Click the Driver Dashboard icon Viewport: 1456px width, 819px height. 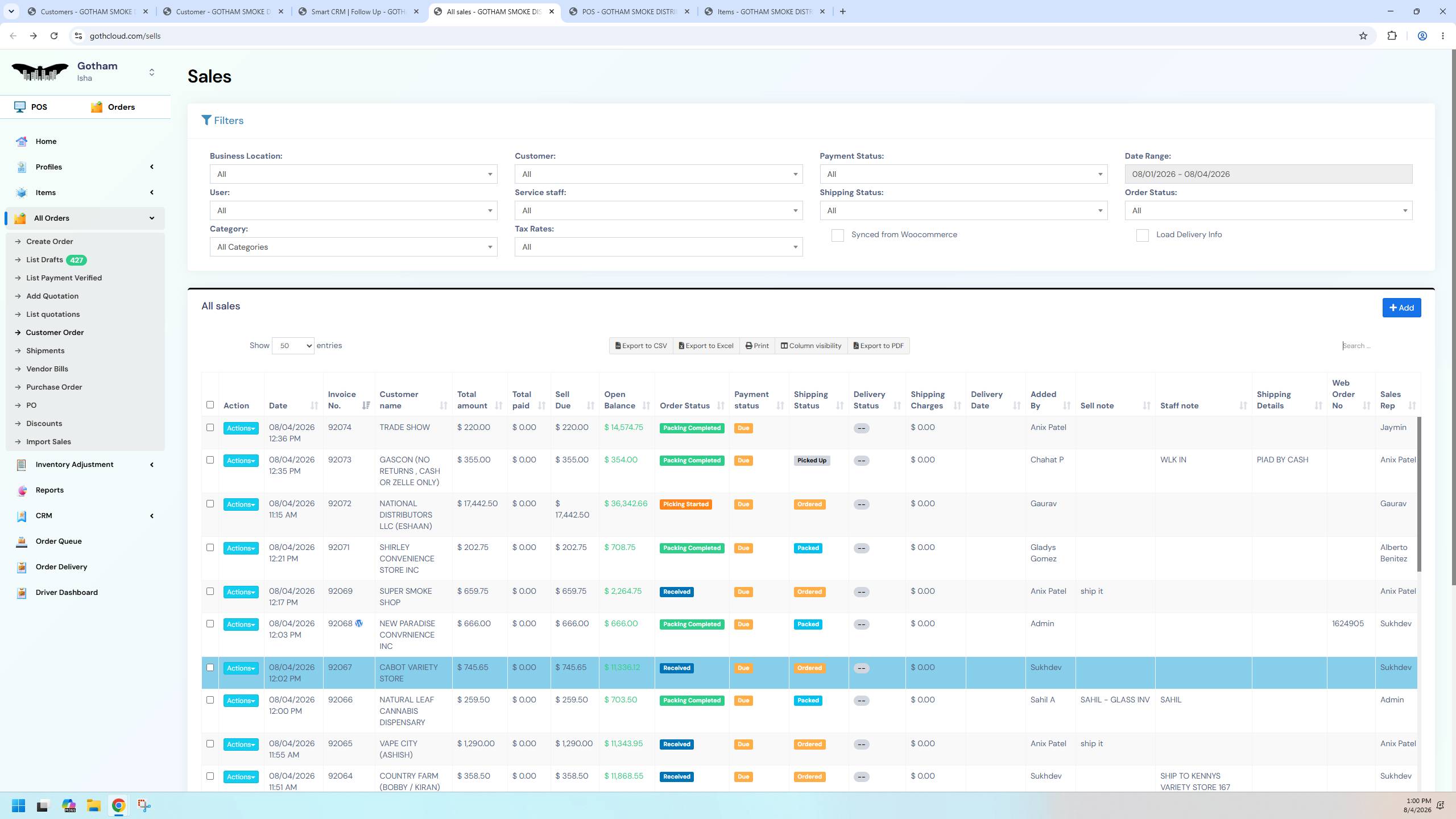click(x=22, y=592)
